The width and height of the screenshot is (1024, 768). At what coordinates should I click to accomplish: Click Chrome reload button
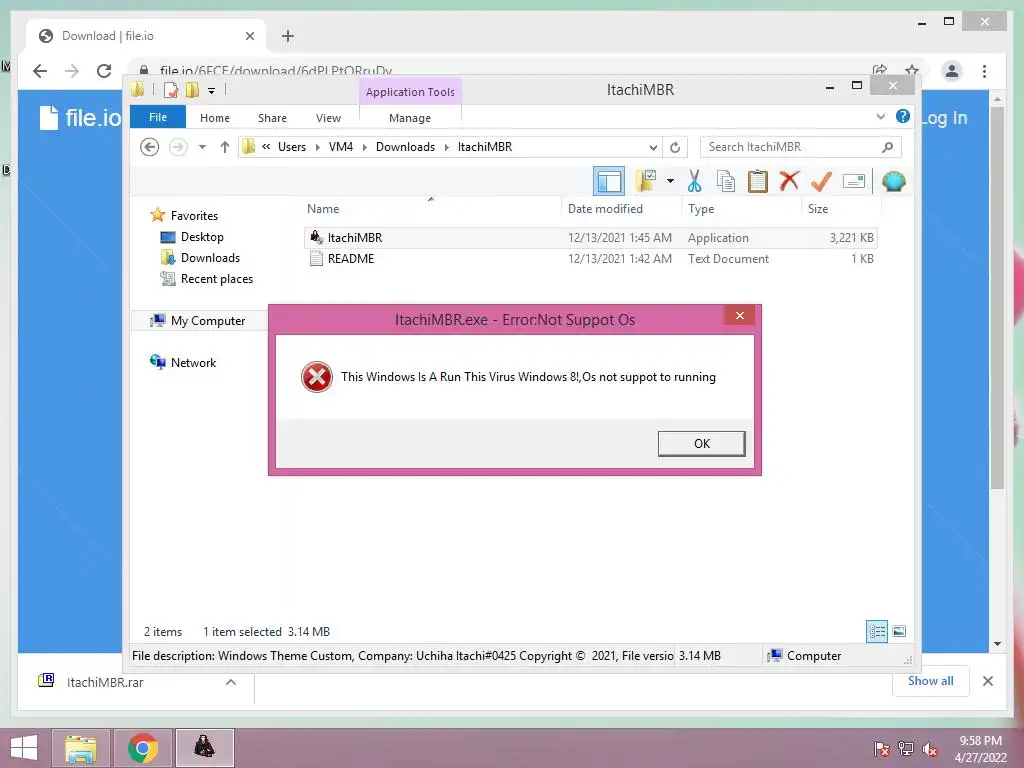pos(104,71)
